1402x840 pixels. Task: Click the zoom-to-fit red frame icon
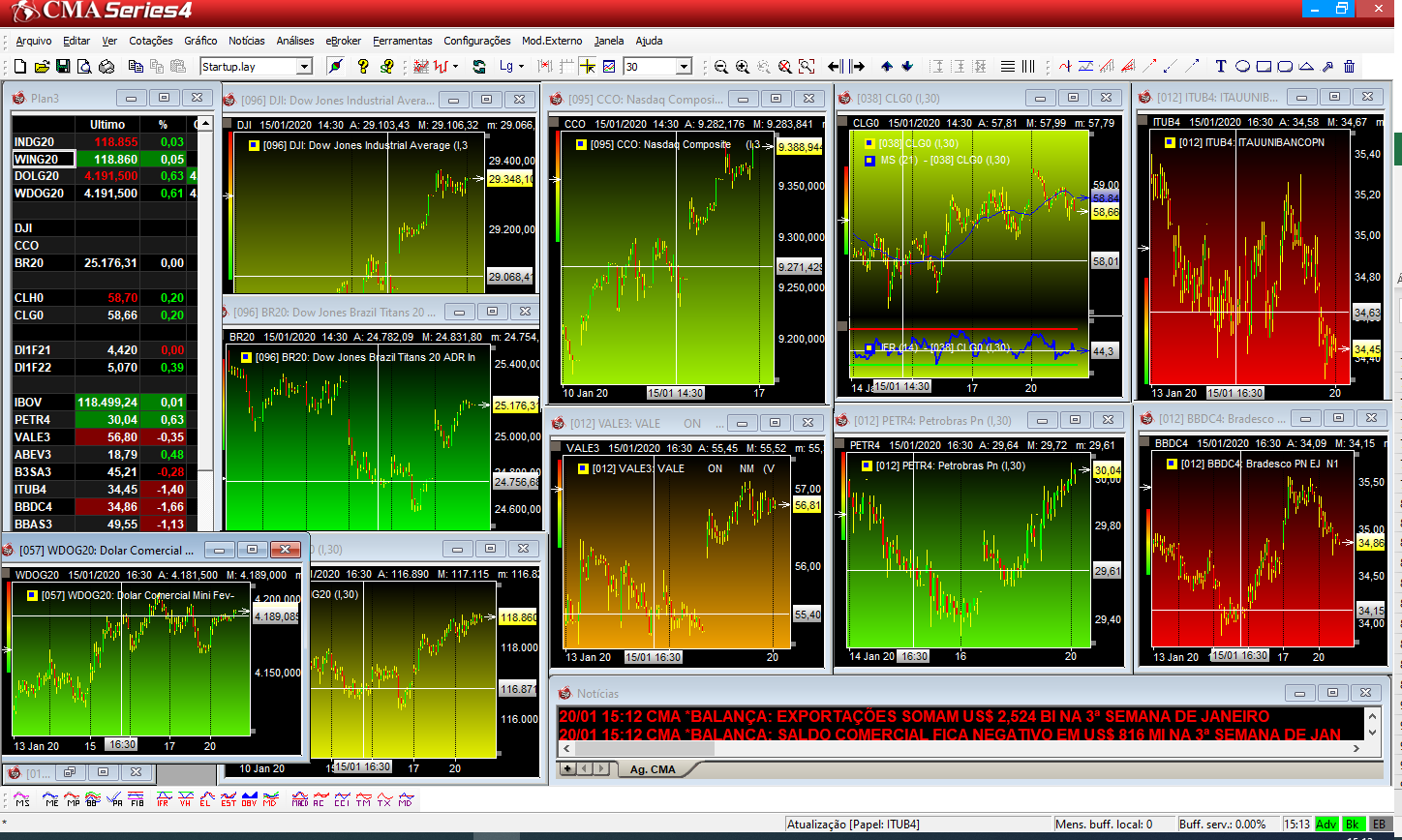coord(806,67)
